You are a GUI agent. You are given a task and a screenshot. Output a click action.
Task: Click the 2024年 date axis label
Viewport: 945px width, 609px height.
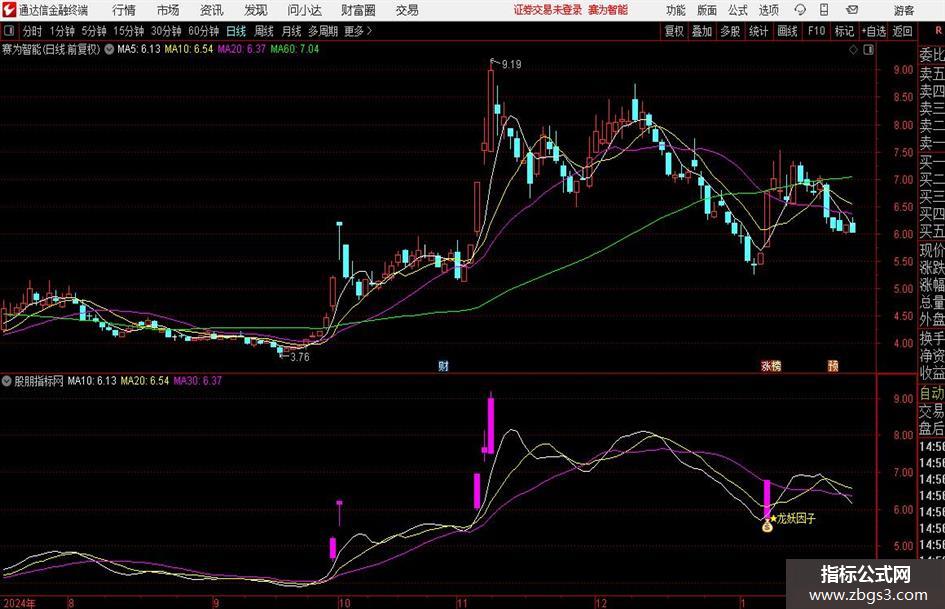19,603
